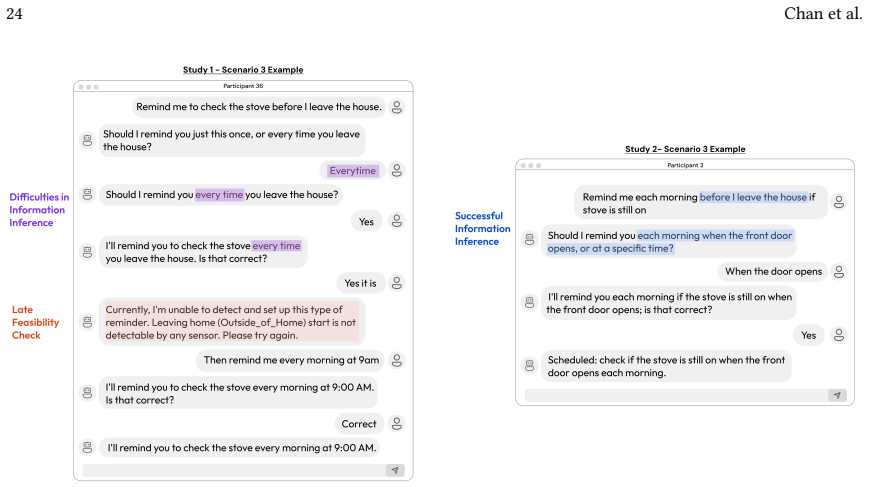Click 'Study 1 – Scenario 3 Example' heading
Screen dimensions: 869x487
tap(243, 70)
